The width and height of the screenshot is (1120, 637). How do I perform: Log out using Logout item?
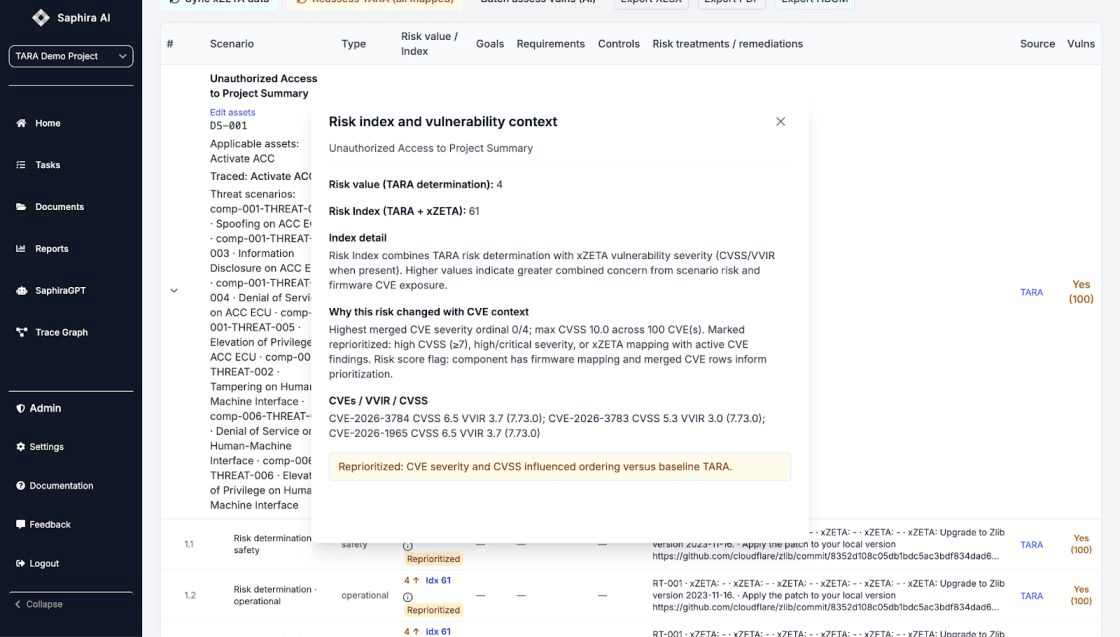click(x=44, y=563)
